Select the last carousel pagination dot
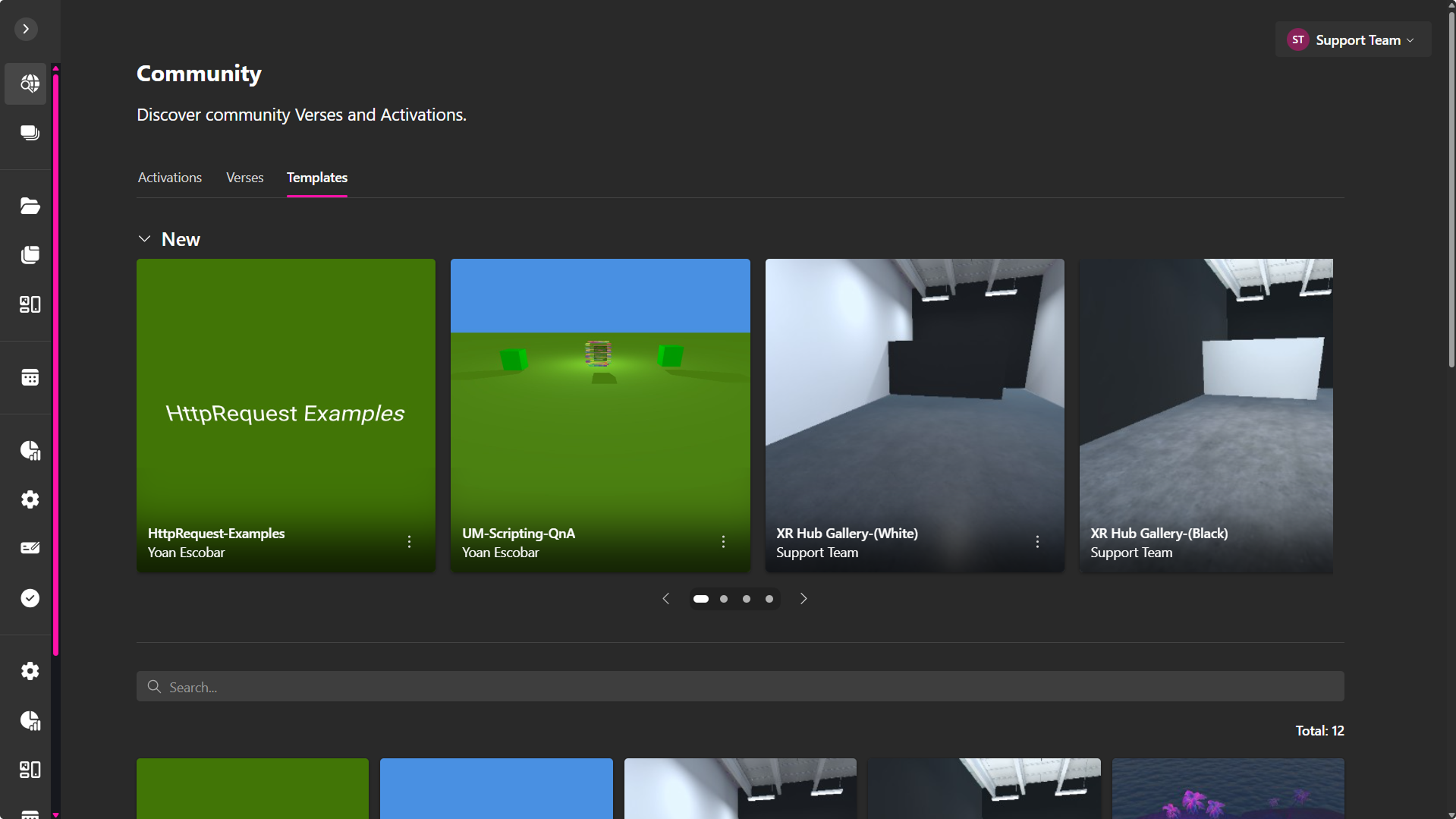 click(769, 599)
